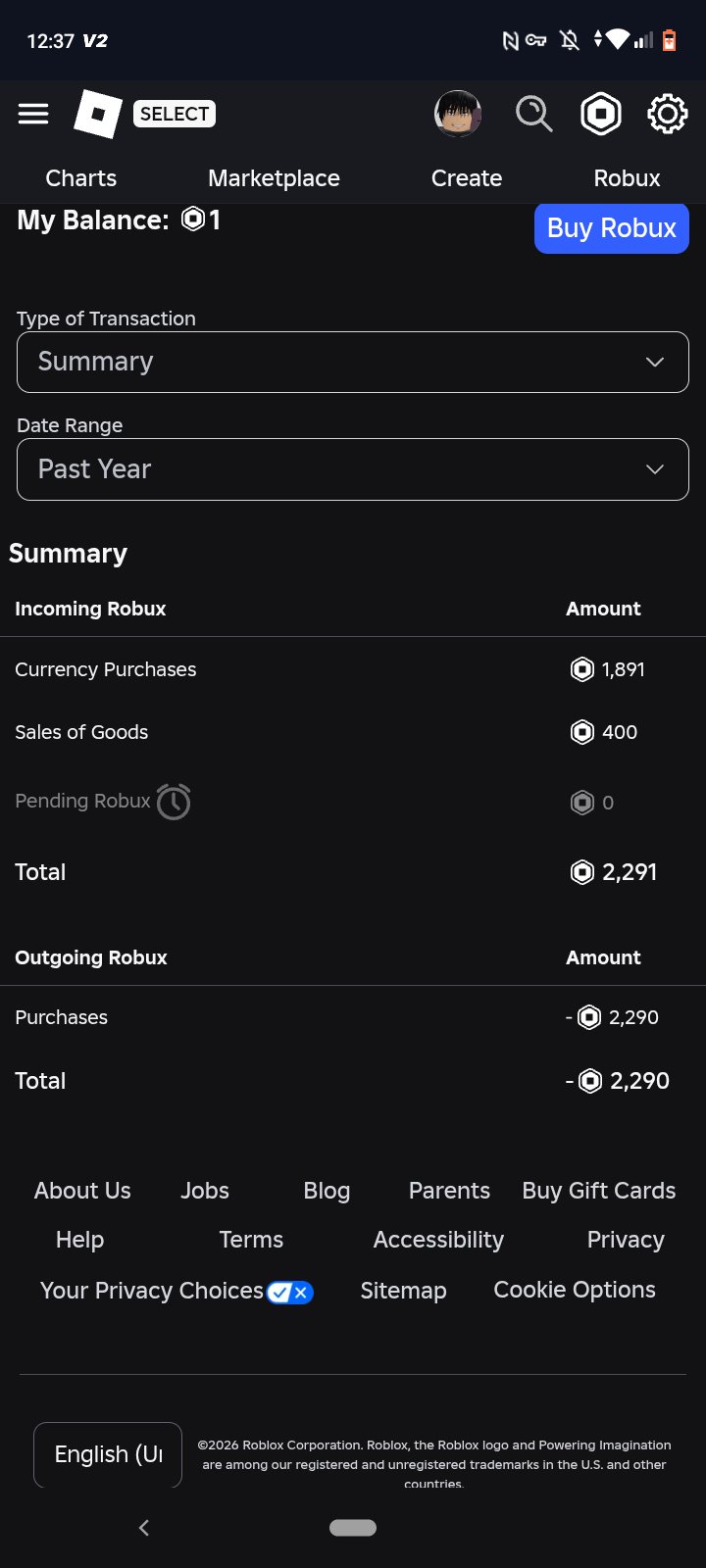Screen dimensions: 706x1568
Task: Switch to the Marketplace tab
Action: click(274, 178)
